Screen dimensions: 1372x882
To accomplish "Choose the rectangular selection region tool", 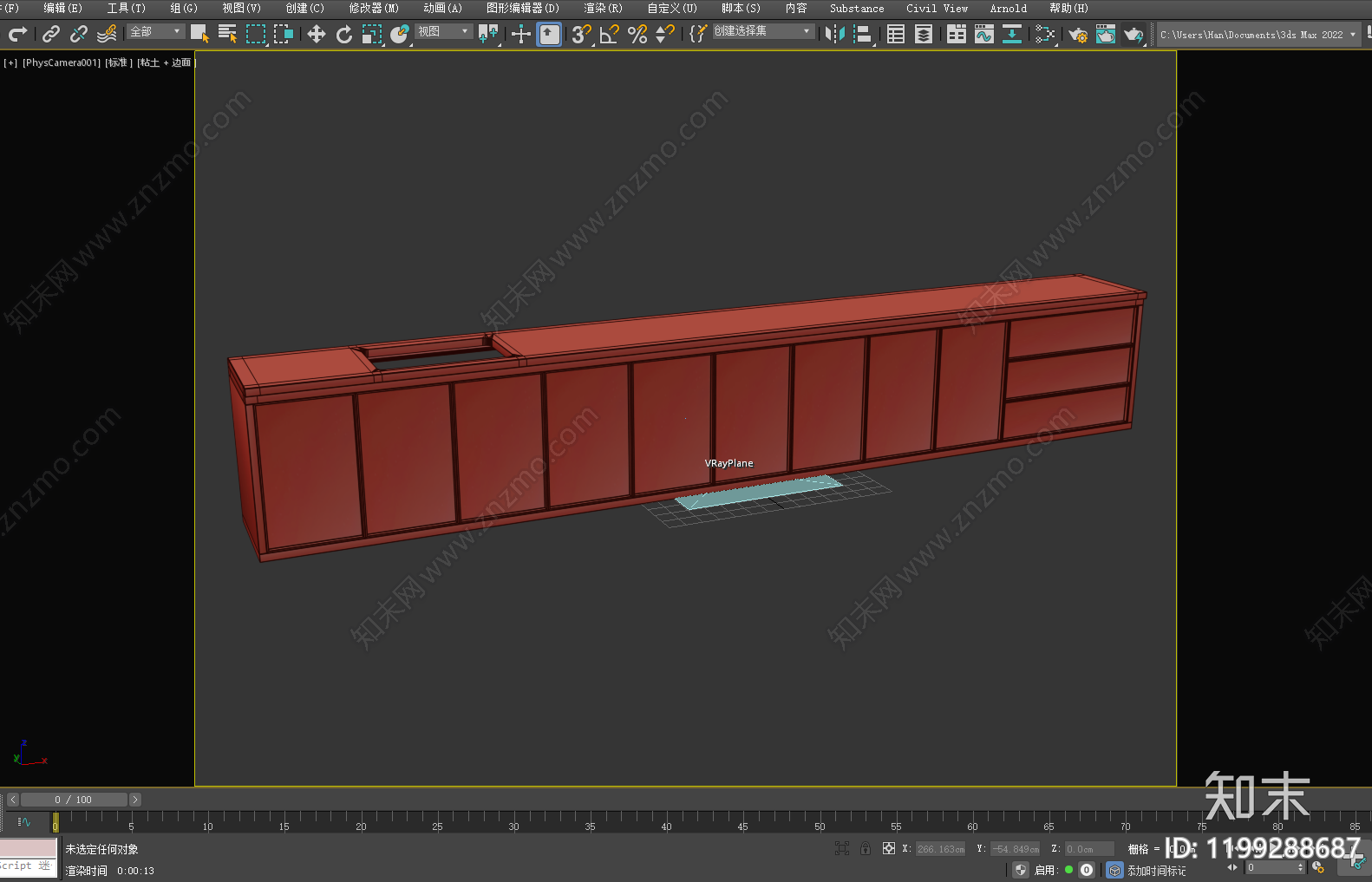I will click(x=256, y=34).
